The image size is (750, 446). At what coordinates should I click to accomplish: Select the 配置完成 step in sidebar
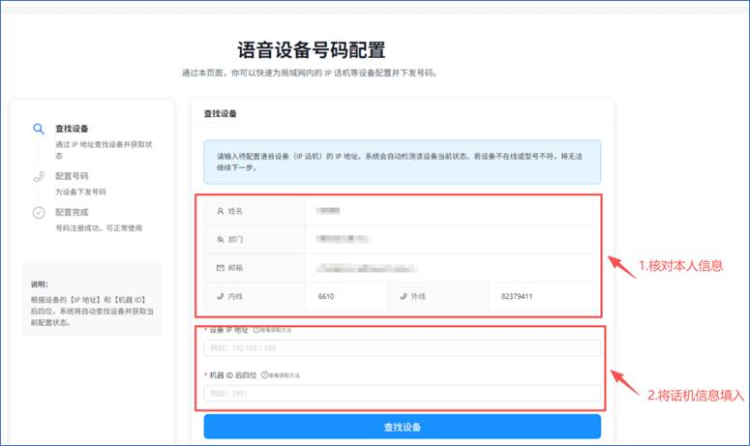pyautogui.click(x=72, y=212)
